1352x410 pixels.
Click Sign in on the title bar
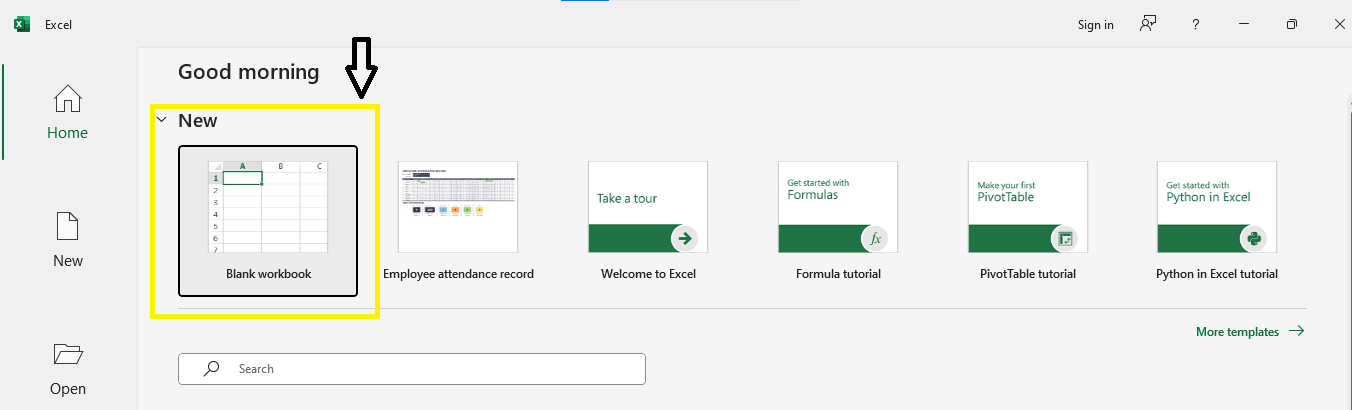[1095, 25]
